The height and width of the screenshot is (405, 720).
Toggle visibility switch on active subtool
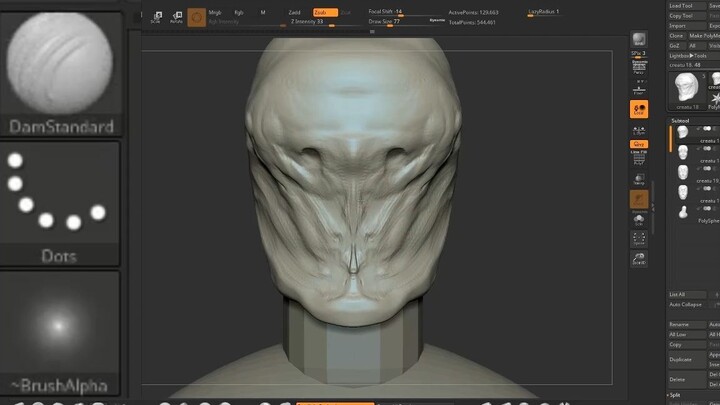click(707, 129)
